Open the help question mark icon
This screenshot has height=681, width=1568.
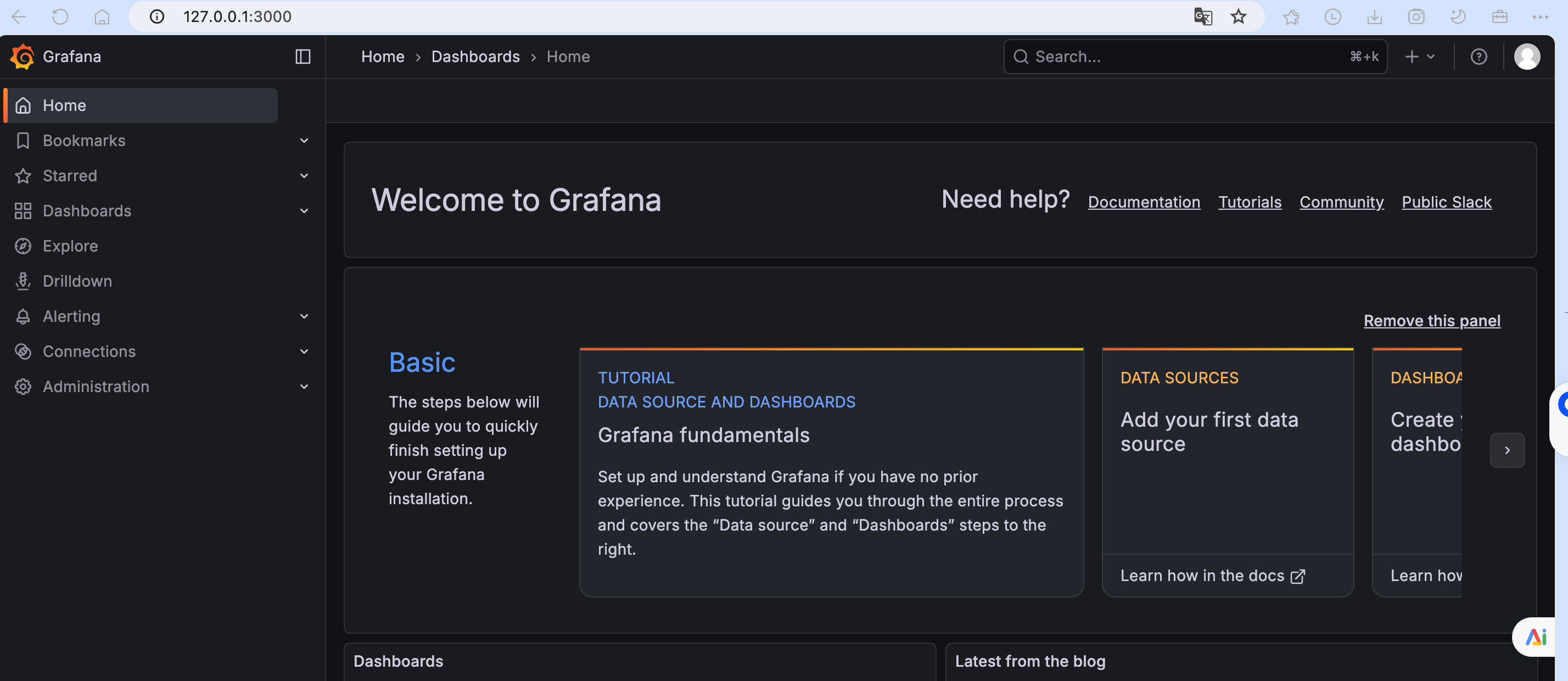tap(1479, 57)
